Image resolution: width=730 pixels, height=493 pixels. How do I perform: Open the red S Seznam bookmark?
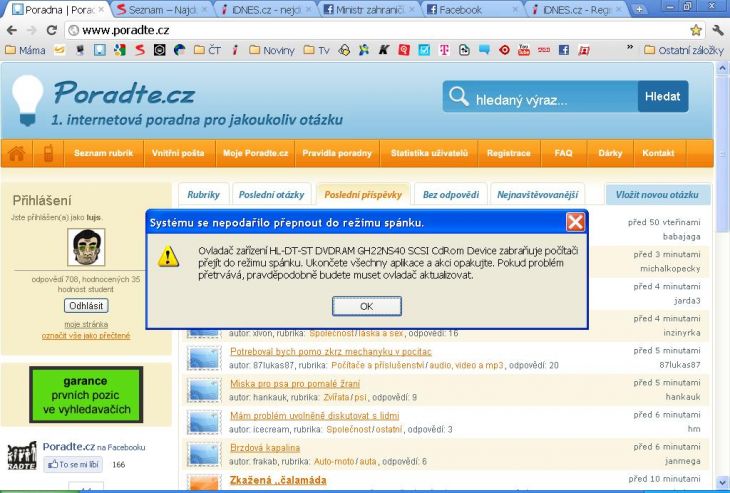[140, 50]
